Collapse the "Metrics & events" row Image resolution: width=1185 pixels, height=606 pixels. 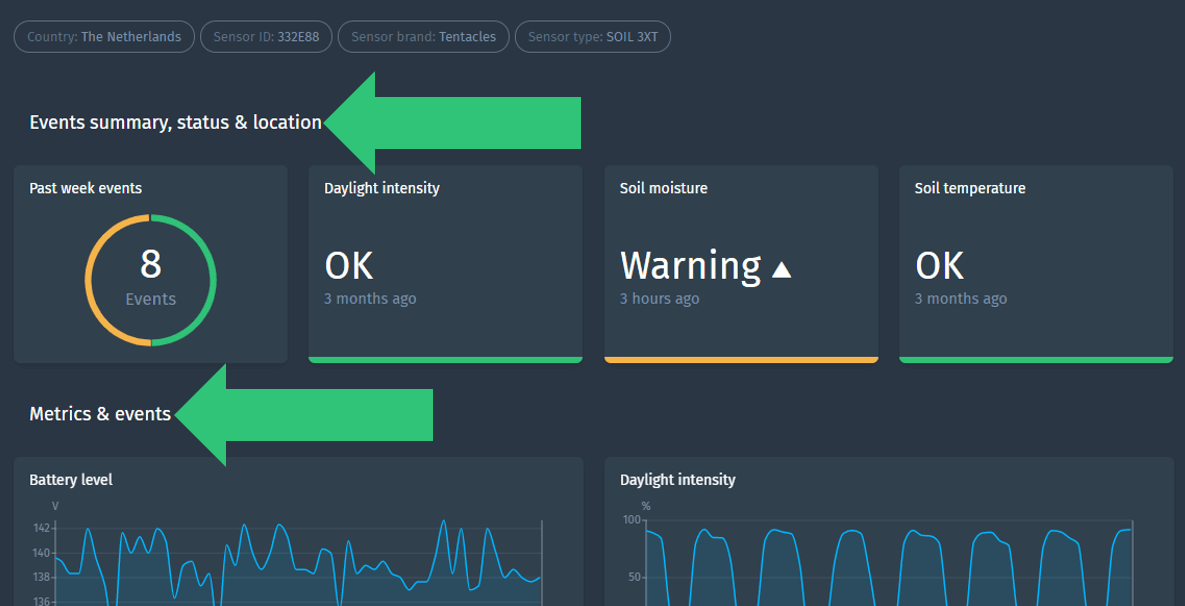(x=100, y=413)
